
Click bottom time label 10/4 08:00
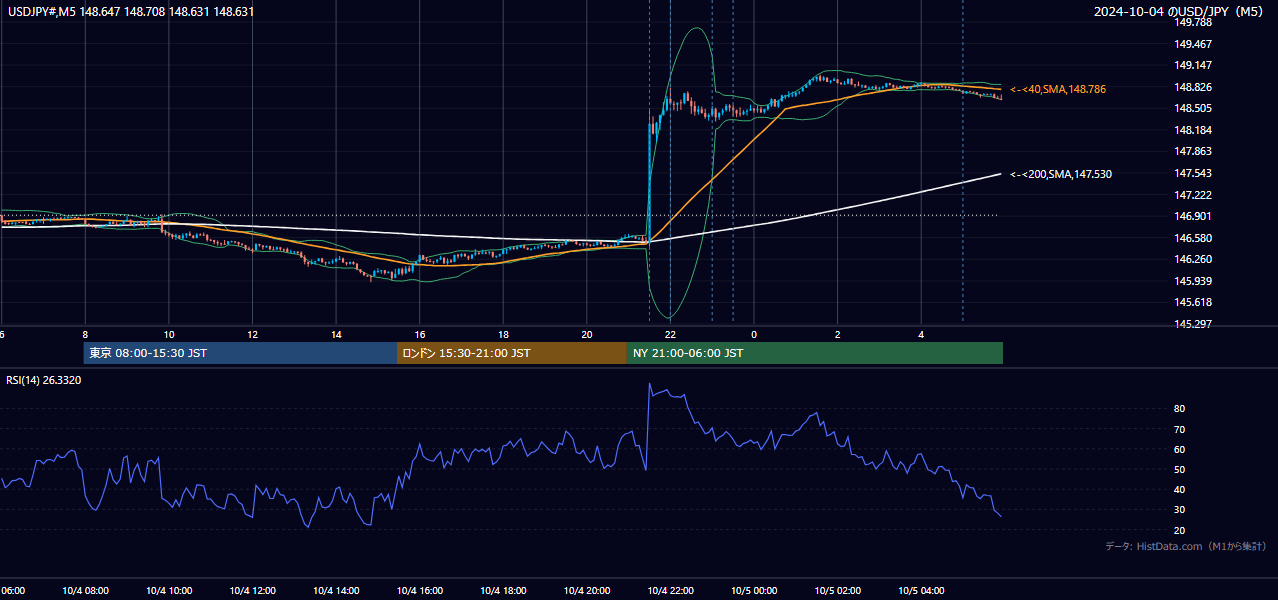(85, 591)
